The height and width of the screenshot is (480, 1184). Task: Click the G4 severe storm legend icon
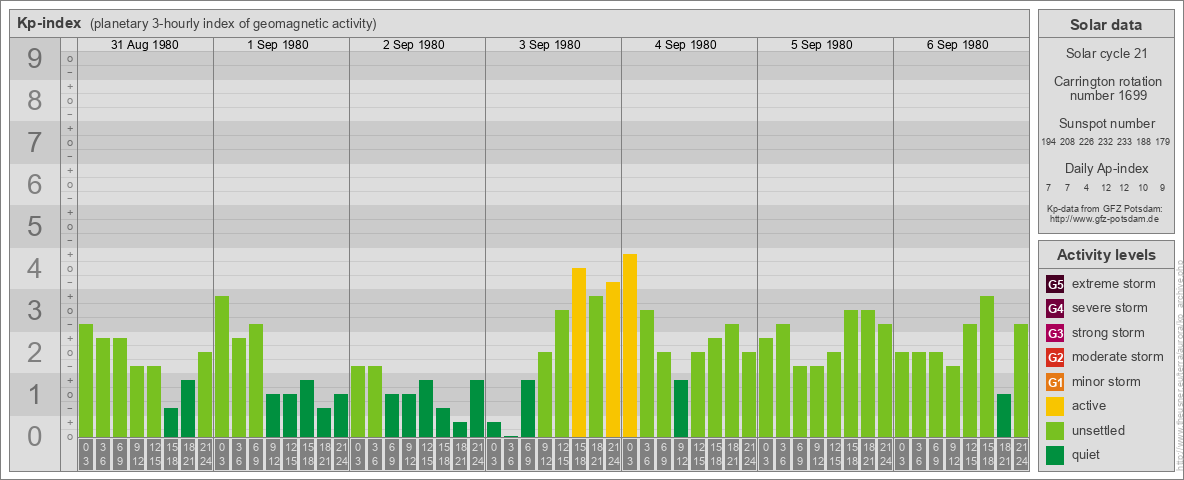[1056, 309]
